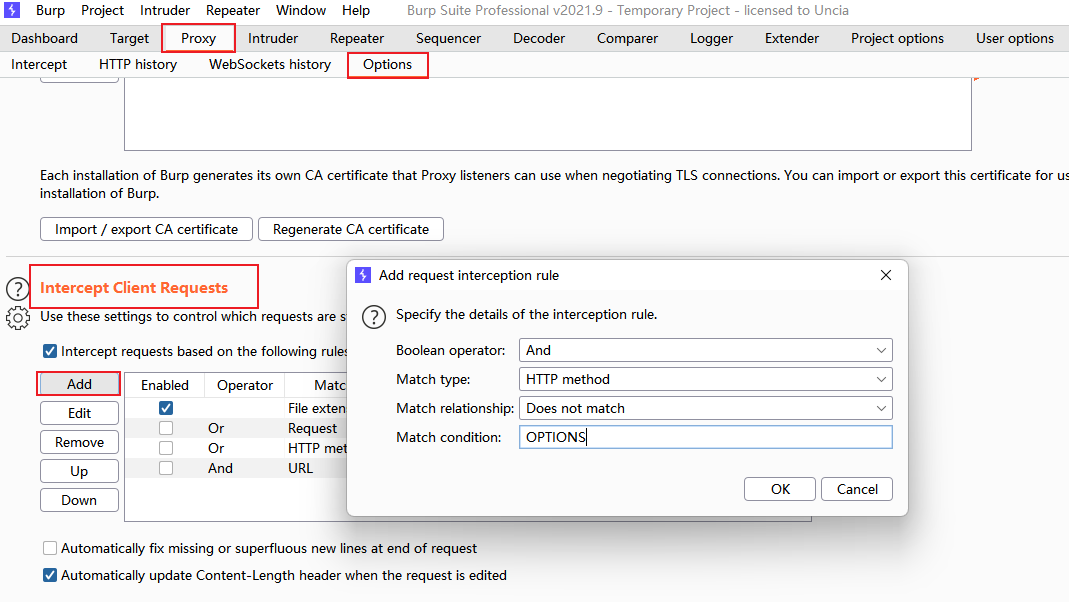Viewport: 1069px width, 602px height.
Task: Select the Proxy Options sub-tab
Action: [x=387, y=65]
